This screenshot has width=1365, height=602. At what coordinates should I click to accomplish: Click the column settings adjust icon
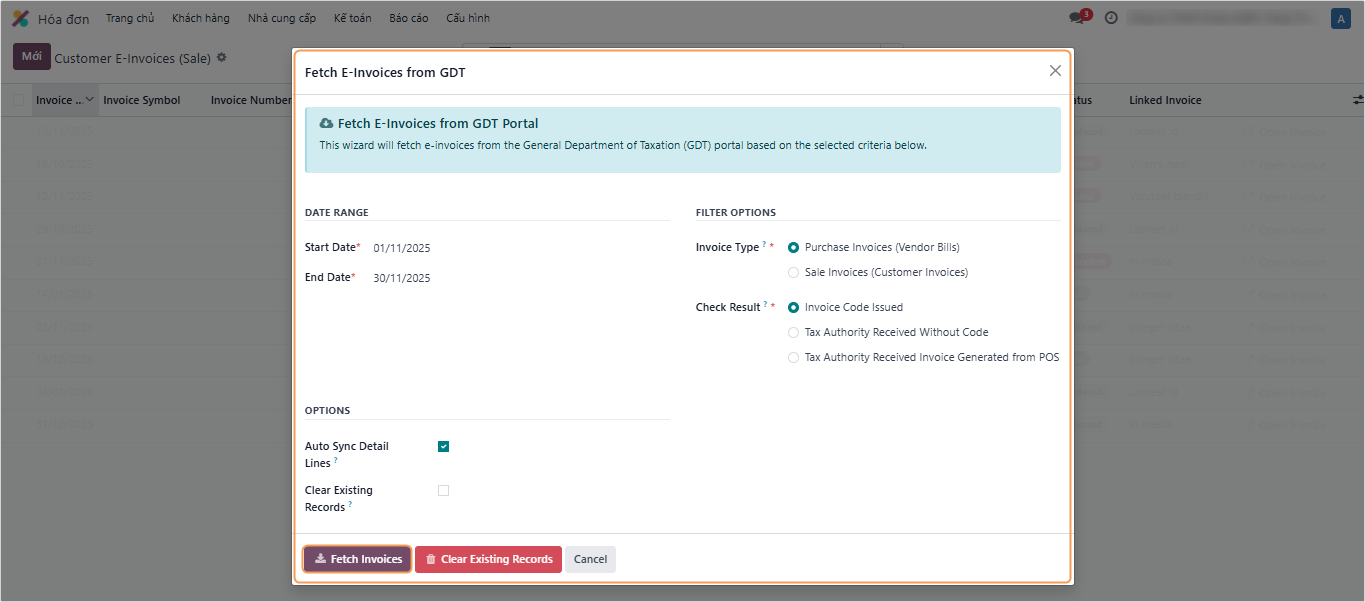click(x=1357, y=100)
